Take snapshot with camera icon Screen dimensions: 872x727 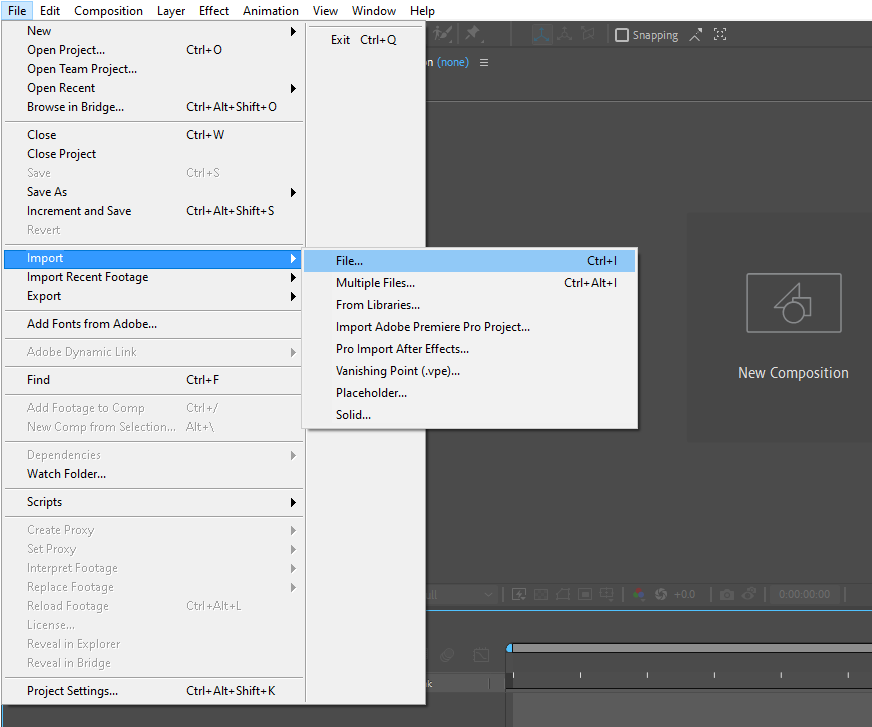pyautogui.click(x=726, y=595)
